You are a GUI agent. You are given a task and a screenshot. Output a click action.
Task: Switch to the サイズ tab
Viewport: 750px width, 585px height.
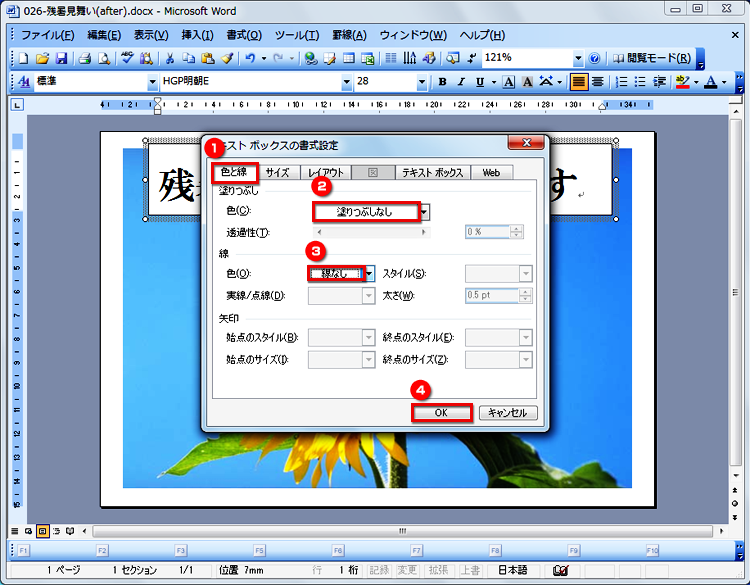coord(278,173)
